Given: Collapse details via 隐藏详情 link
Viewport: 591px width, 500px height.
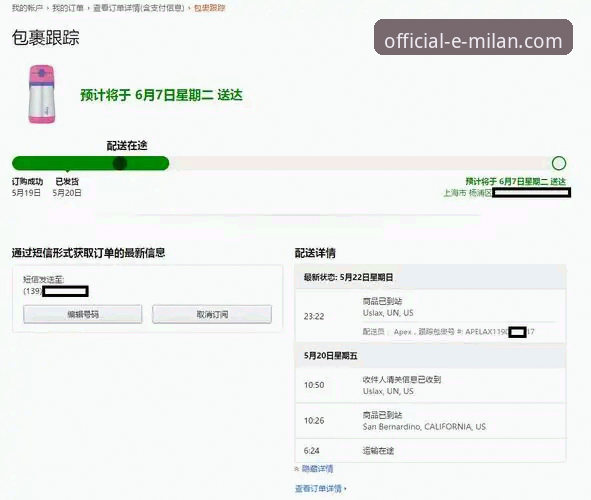Looking at the screenshot, I should click(317, 469).
